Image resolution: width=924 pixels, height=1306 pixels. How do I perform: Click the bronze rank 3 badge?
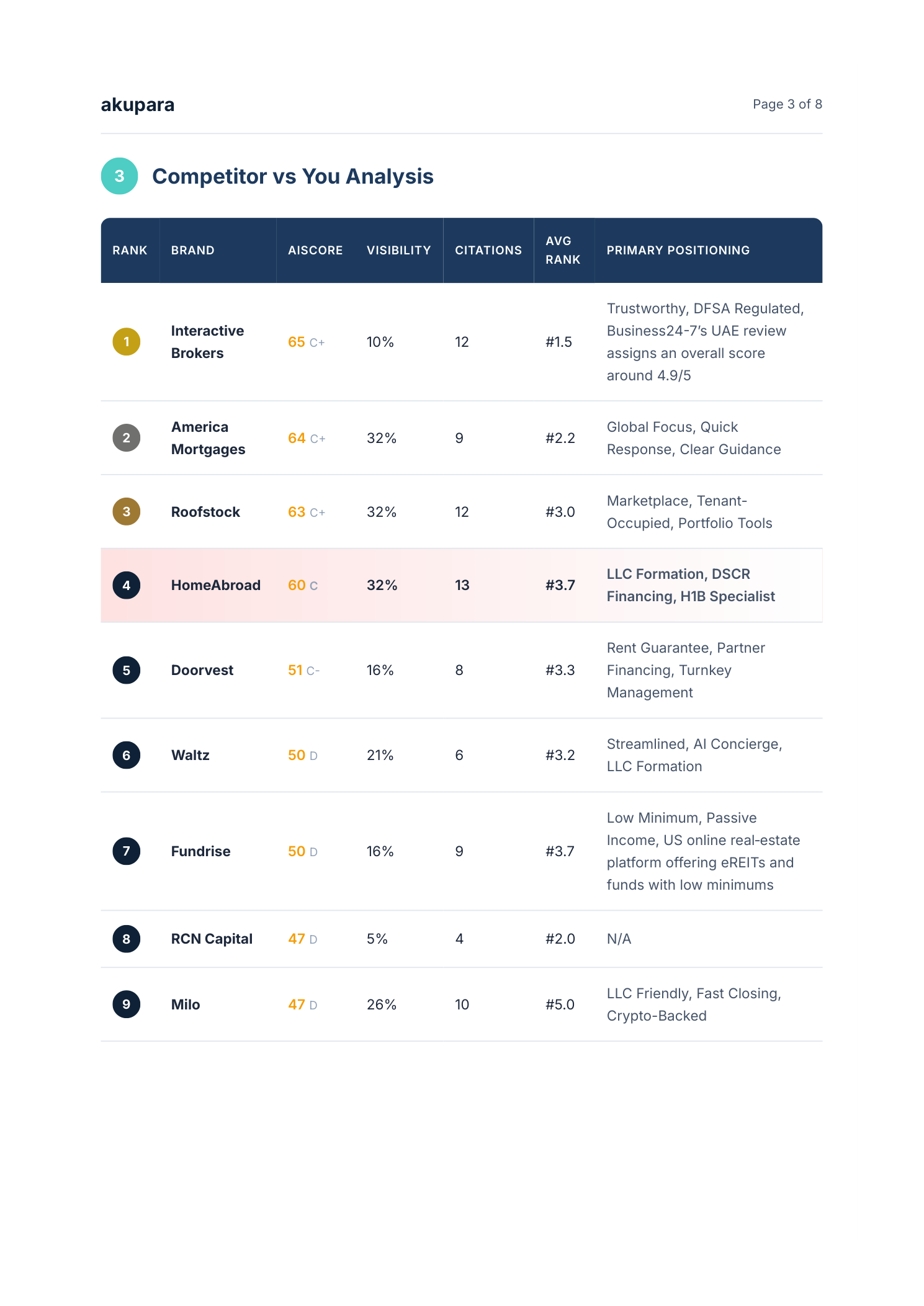click(x=126, y=512)
